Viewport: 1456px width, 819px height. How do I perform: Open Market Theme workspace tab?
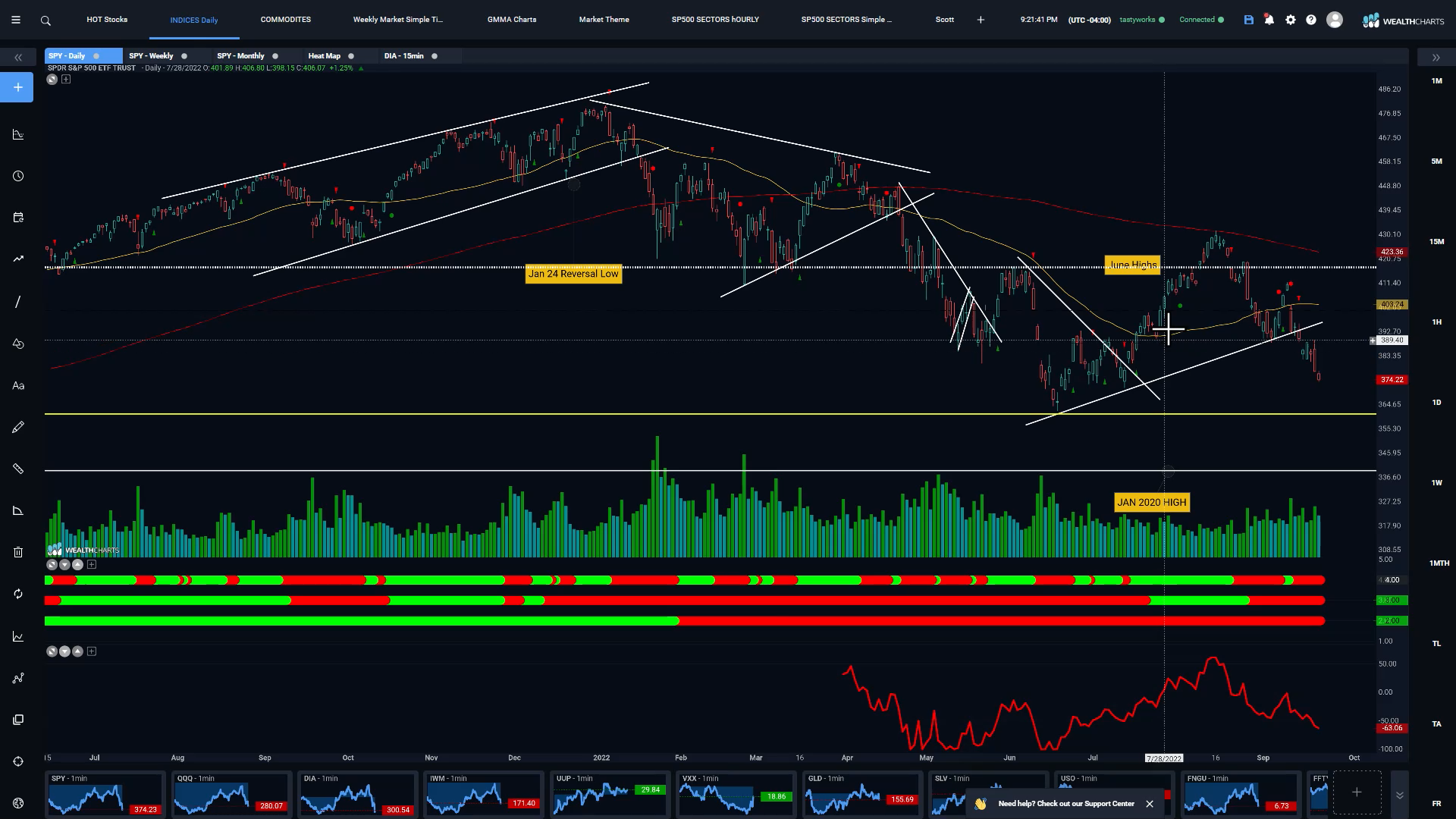604,20
